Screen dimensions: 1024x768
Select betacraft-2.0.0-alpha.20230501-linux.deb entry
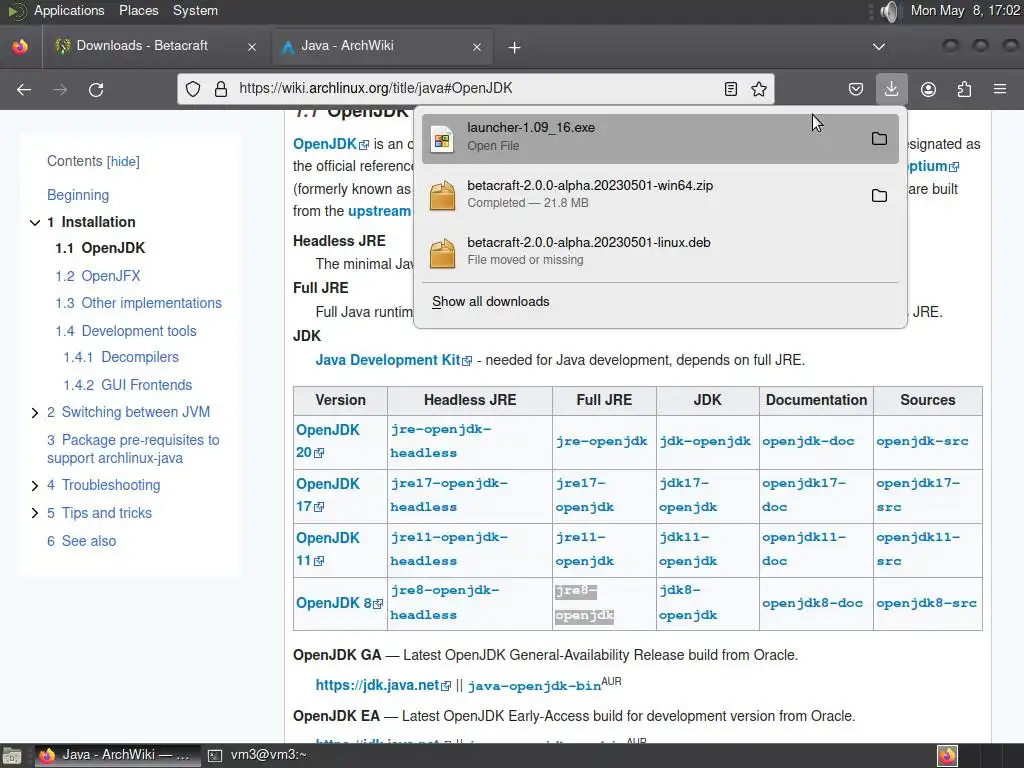click(x=660, y=252)
